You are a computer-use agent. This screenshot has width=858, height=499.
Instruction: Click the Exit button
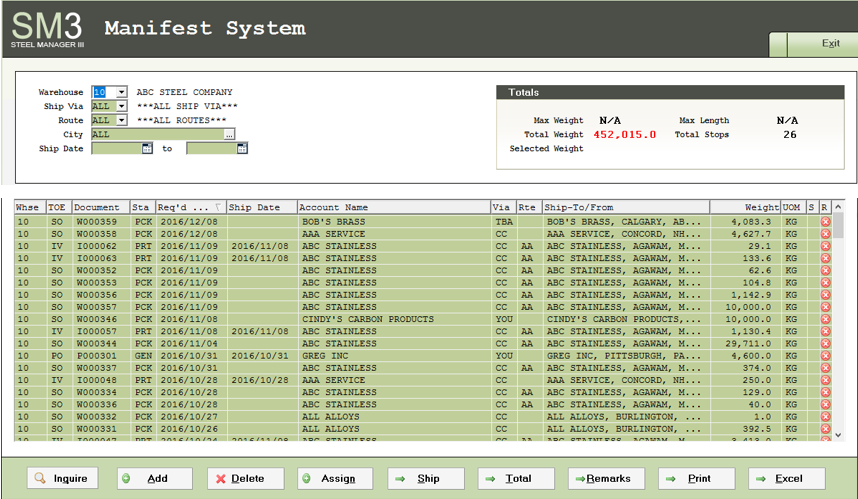822,44
